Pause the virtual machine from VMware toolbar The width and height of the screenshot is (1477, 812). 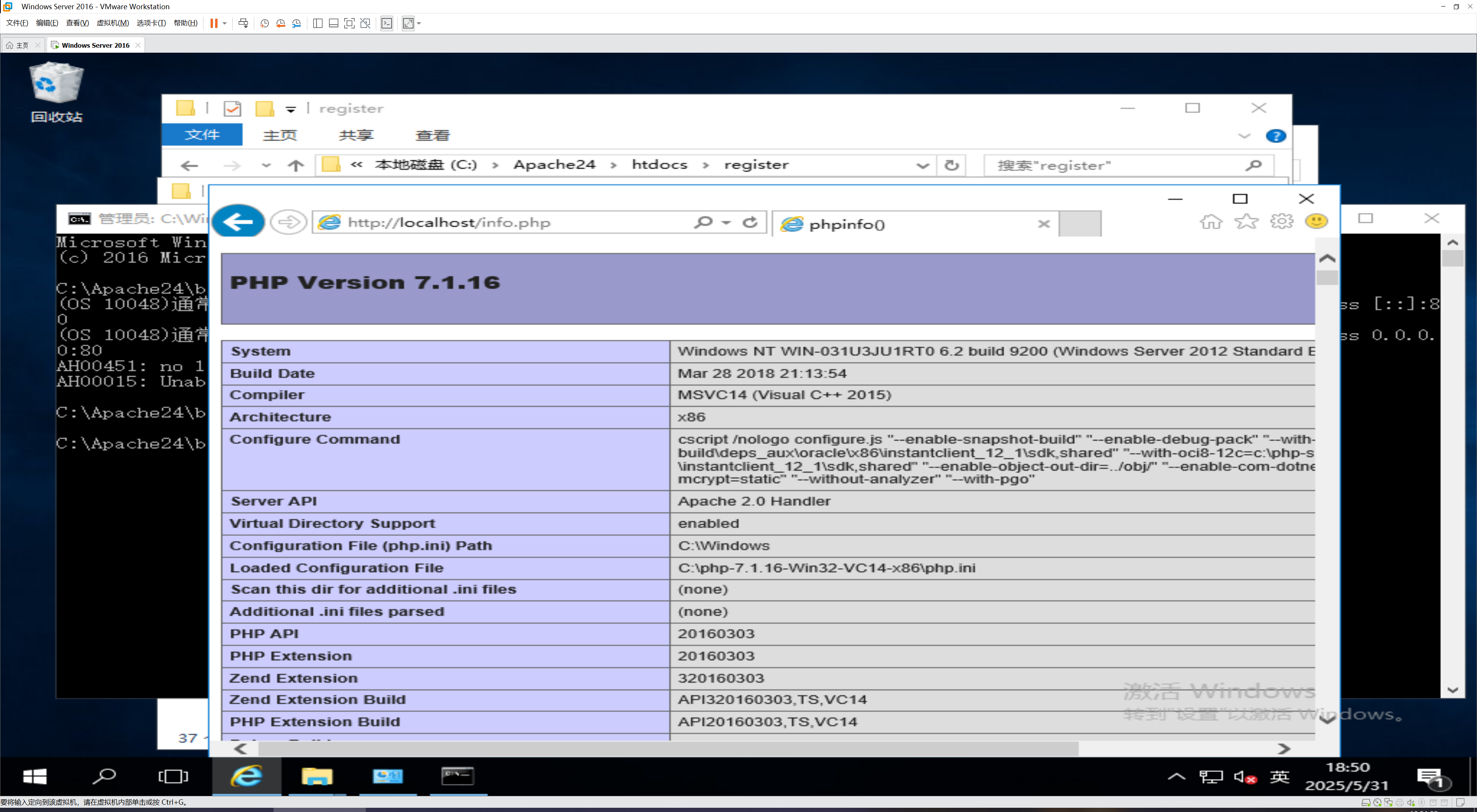[214, 23]
